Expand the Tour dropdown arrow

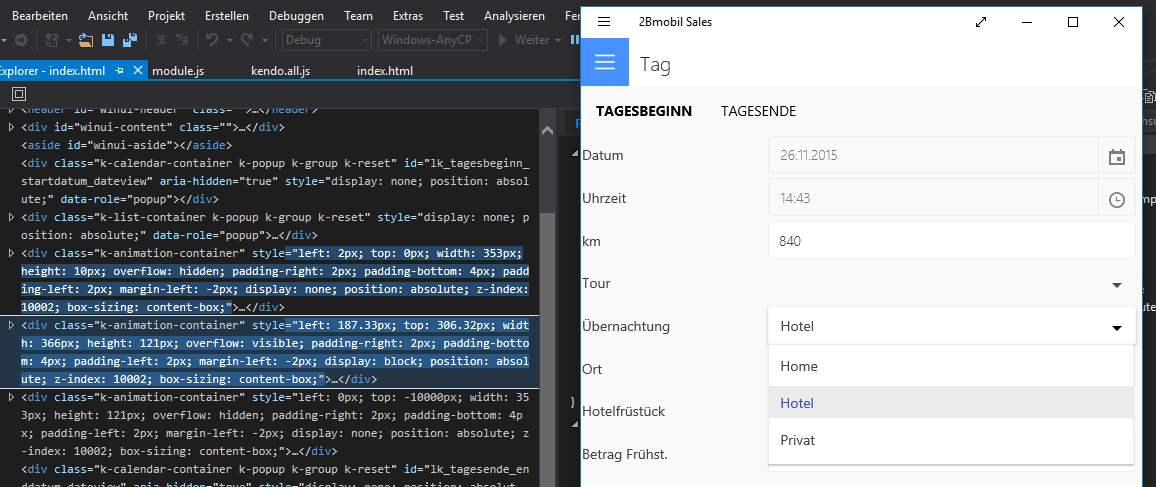point(1117,285)
